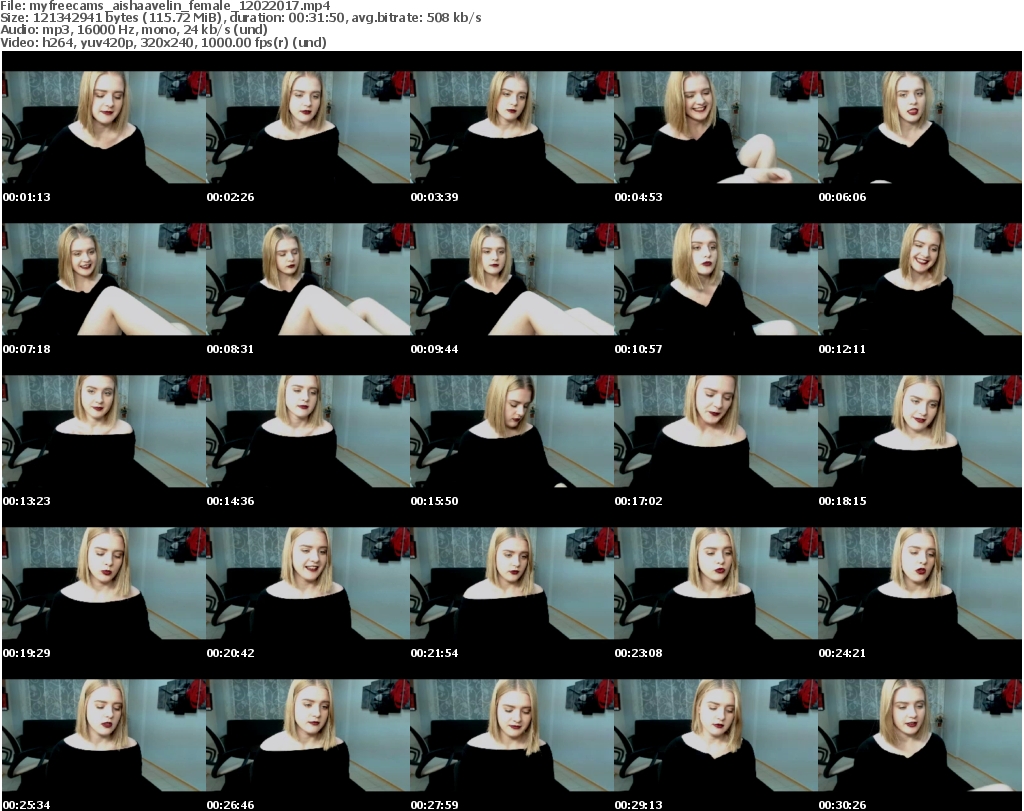Click the timestamp text 00:12:11

pos(842,349)
